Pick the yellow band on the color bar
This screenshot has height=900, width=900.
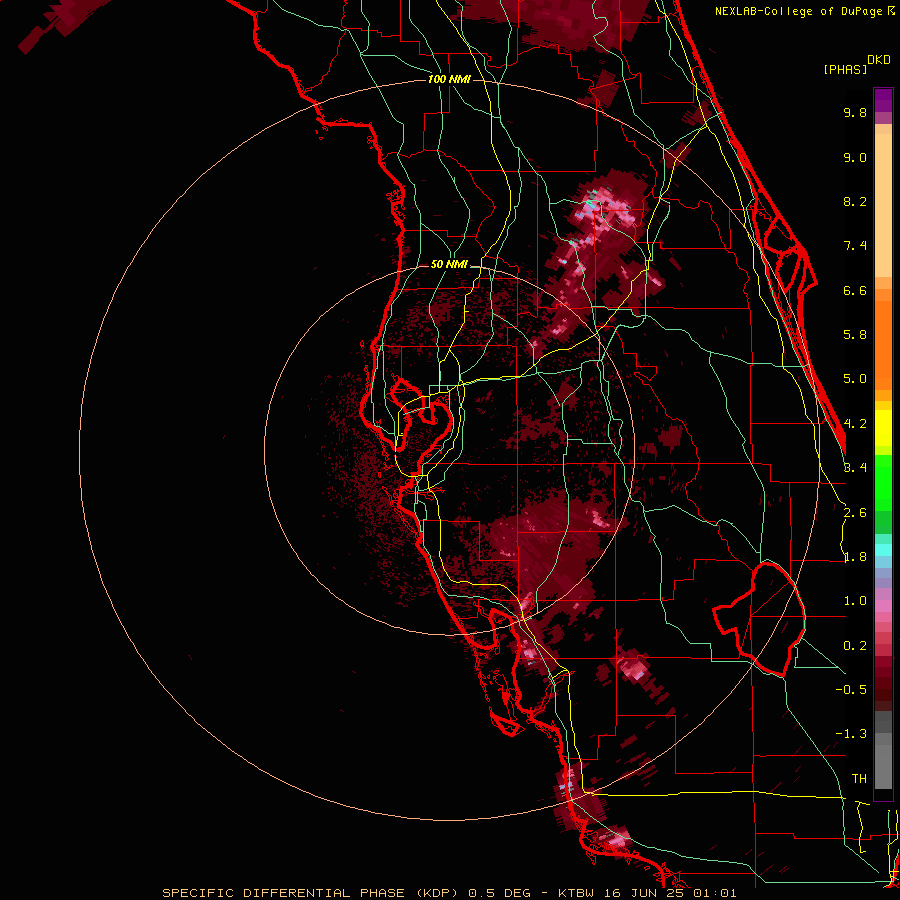pos(883,428)
